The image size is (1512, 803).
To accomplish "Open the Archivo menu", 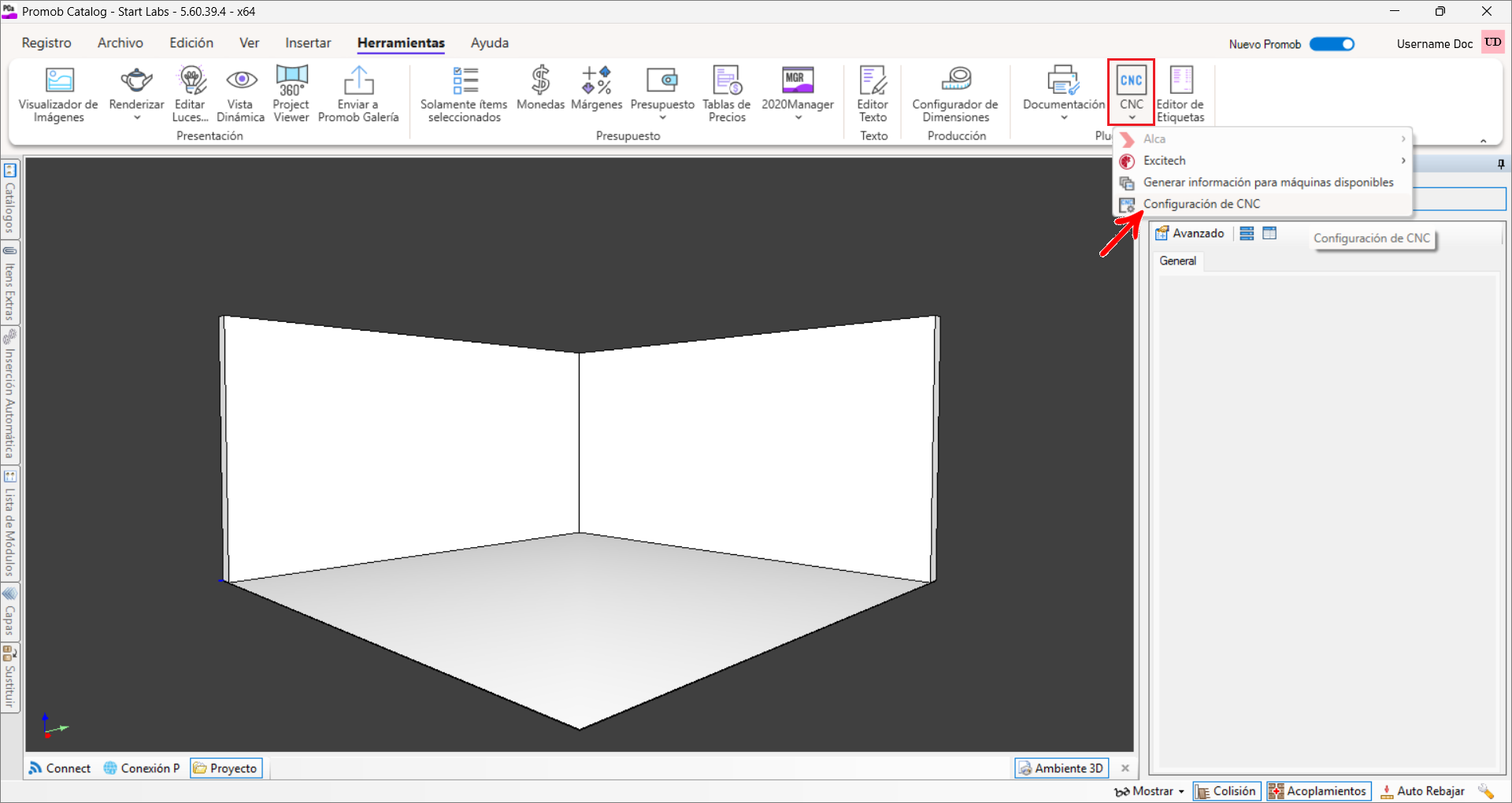I will (x=120, y=43).
